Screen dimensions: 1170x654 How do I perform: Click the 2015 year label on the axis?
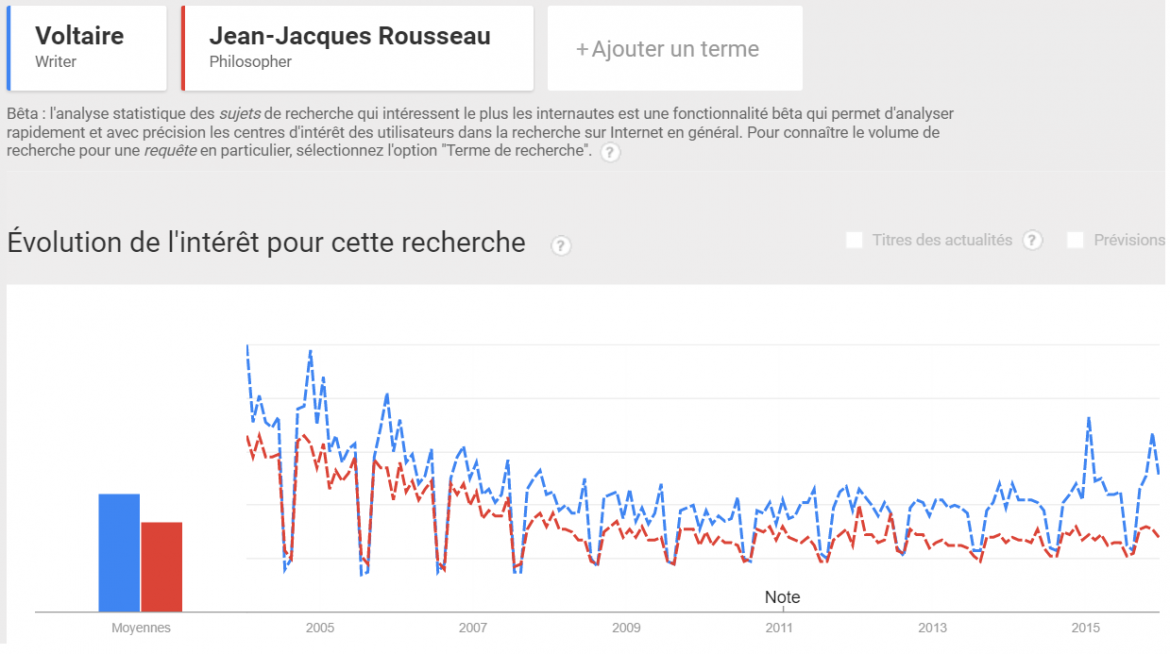tap(1085, 628)
